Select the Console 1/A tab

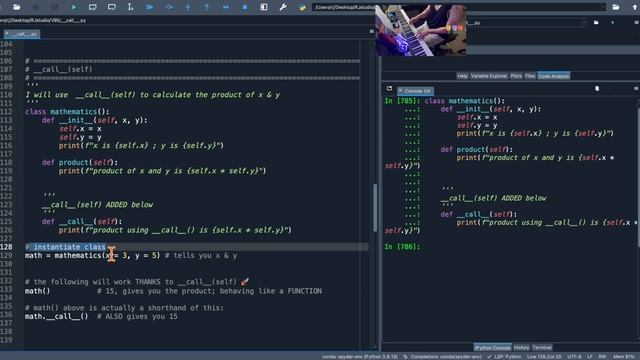click(x=415, y=91)
